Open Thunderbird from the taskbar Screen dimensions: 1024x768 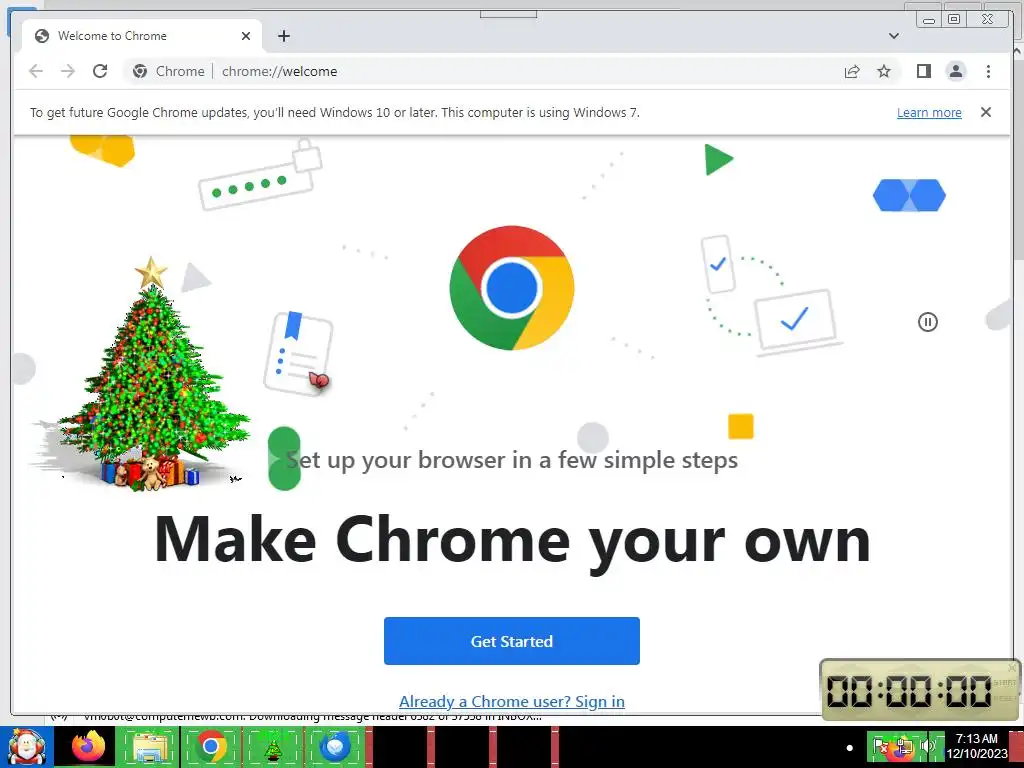pos(334,747)
